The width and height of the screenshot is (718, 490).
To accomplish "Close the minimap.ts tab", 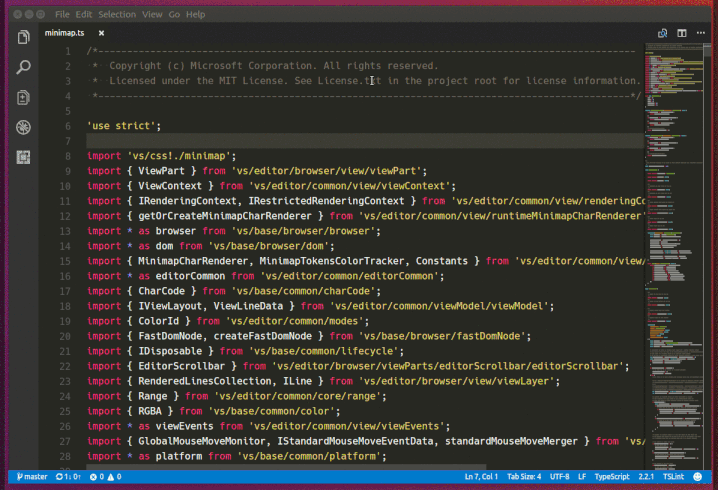I will pos(101,33).
